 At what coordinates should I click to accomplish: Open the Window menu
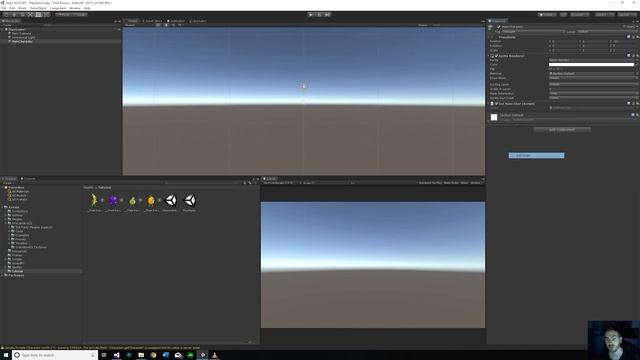point(75,8)
